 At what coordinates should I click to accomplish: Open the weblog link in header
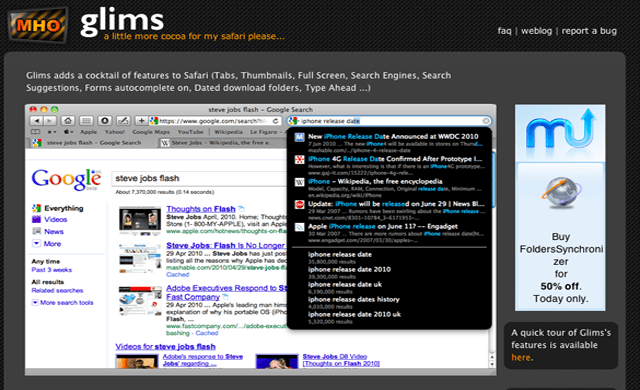click(536, 31)
